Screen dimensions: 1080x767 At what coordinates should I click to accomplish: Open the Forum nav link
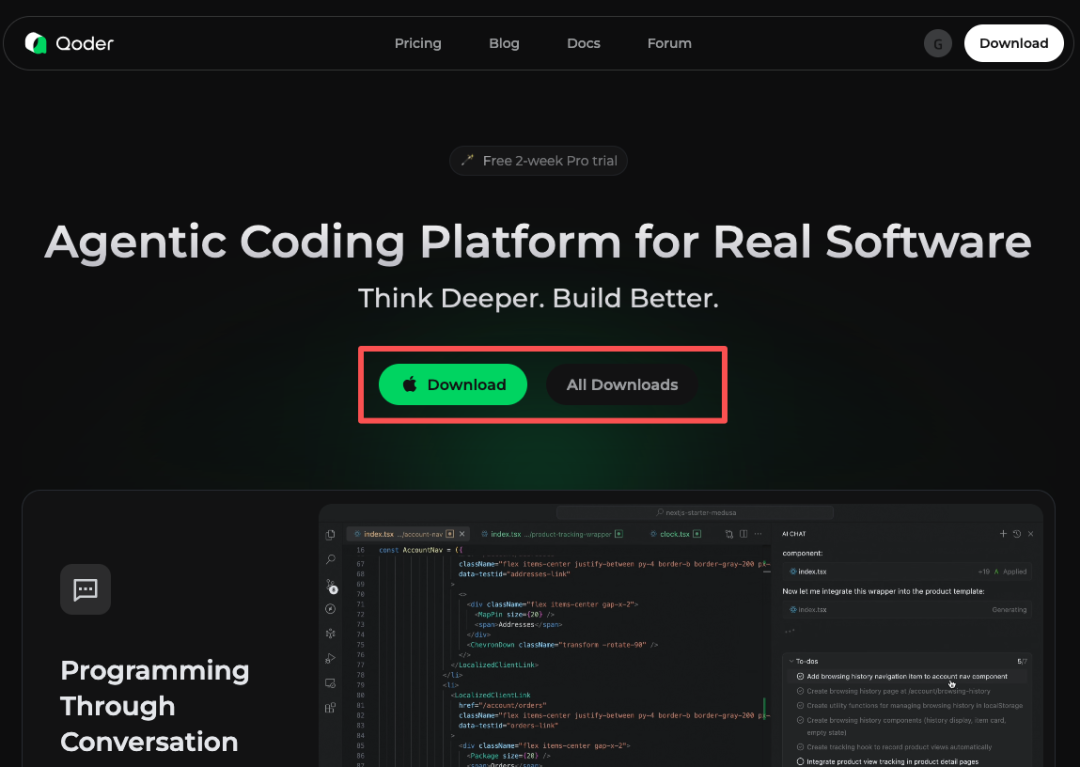point(669,43)
